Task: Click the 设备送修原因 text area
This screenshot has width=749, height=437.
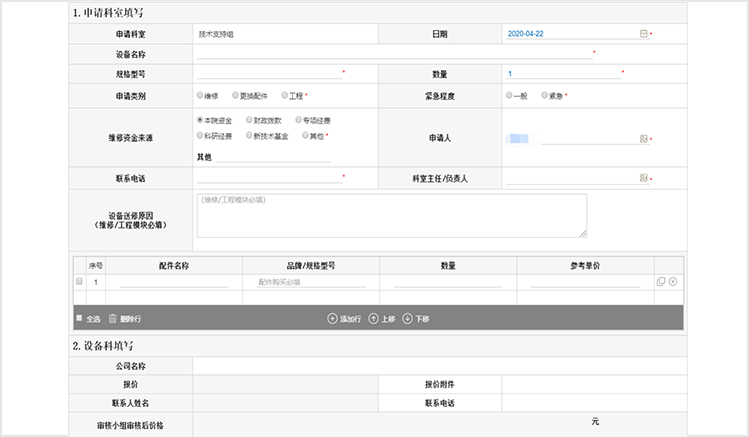Action: (x=391, y=215)
